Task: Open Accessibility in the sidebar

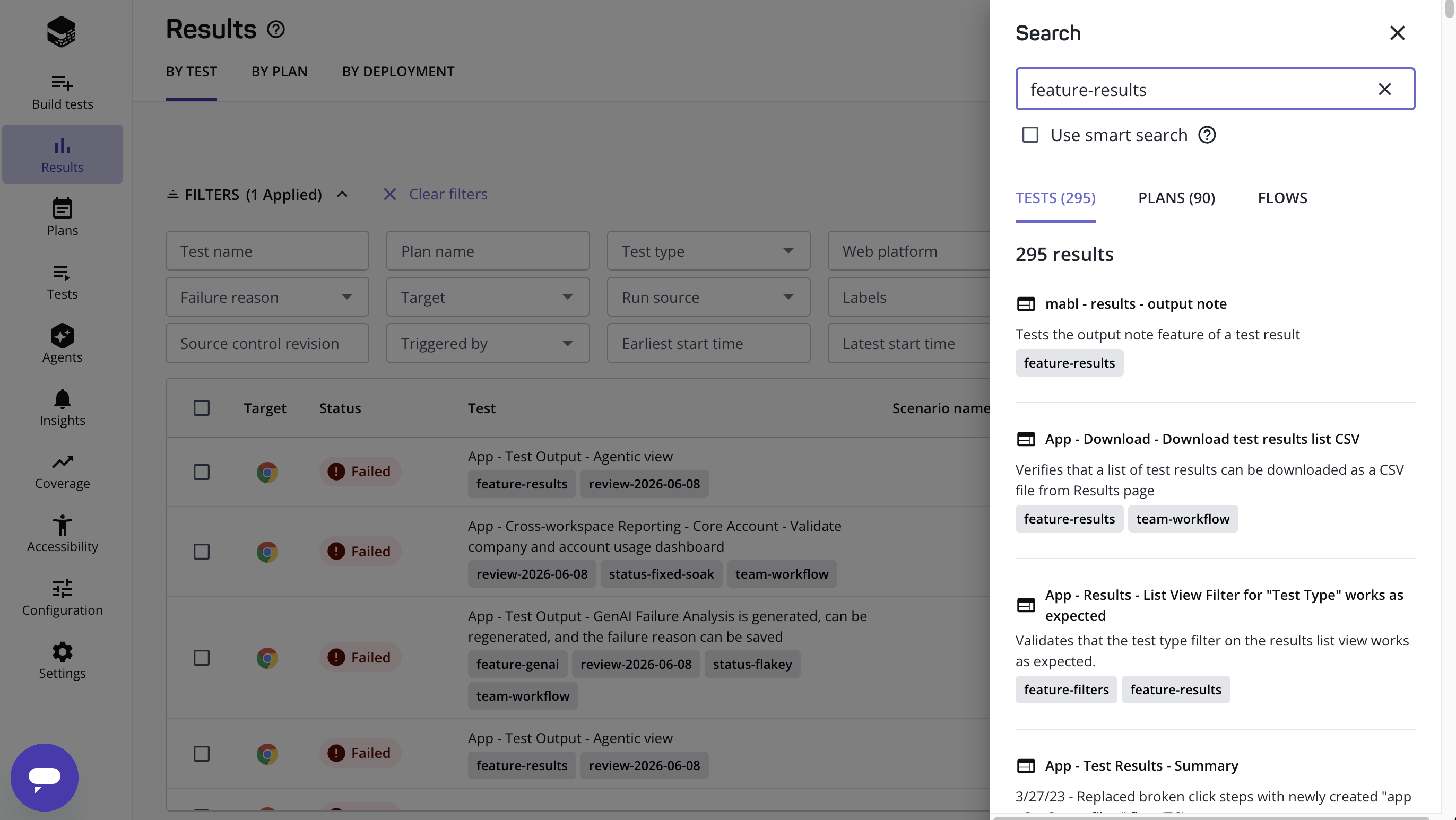Action: pyautogui.click(x=62, y=534)
